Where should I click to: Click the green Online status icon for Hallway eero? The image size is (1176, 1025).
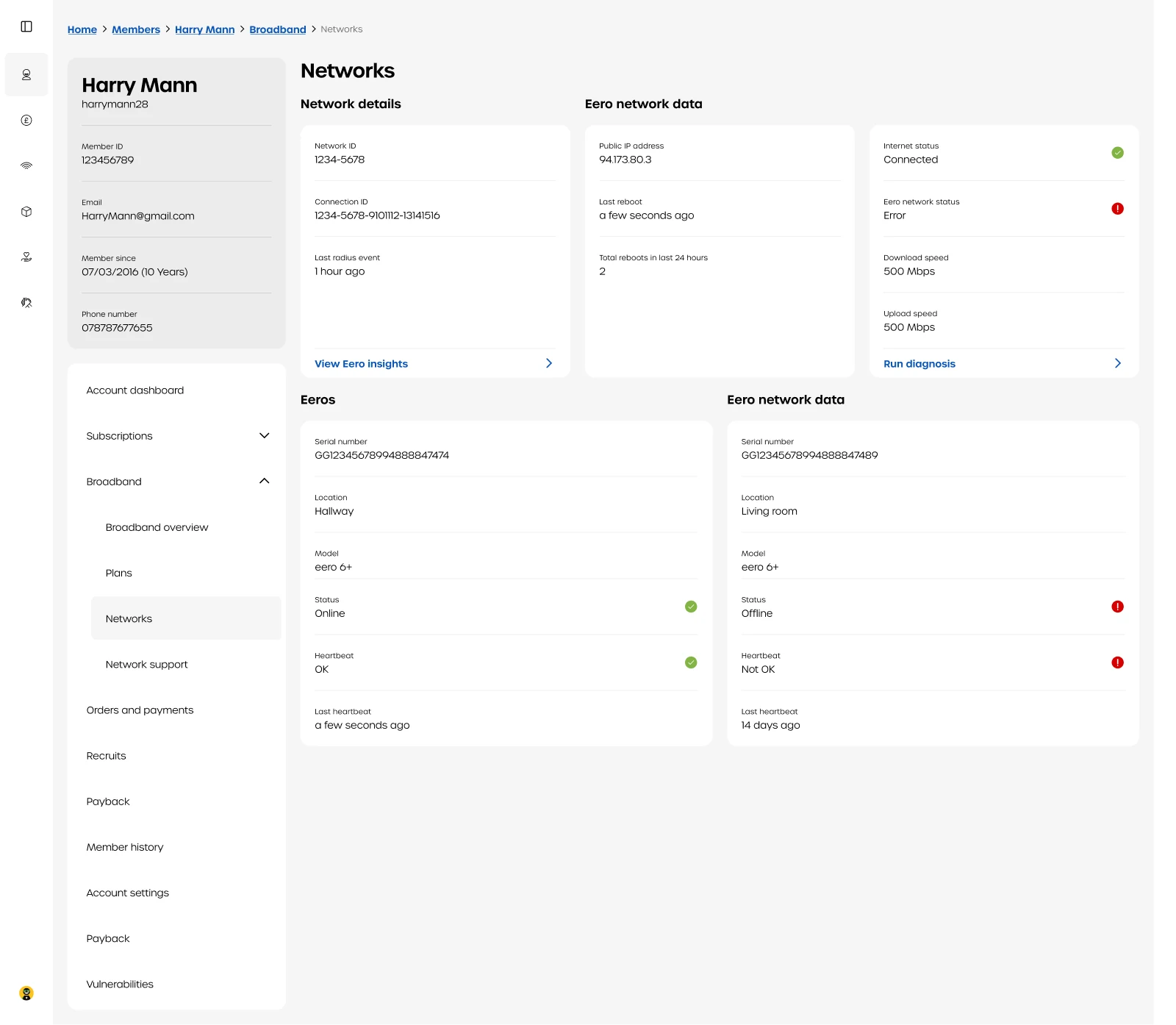click(x=691, y=607)
